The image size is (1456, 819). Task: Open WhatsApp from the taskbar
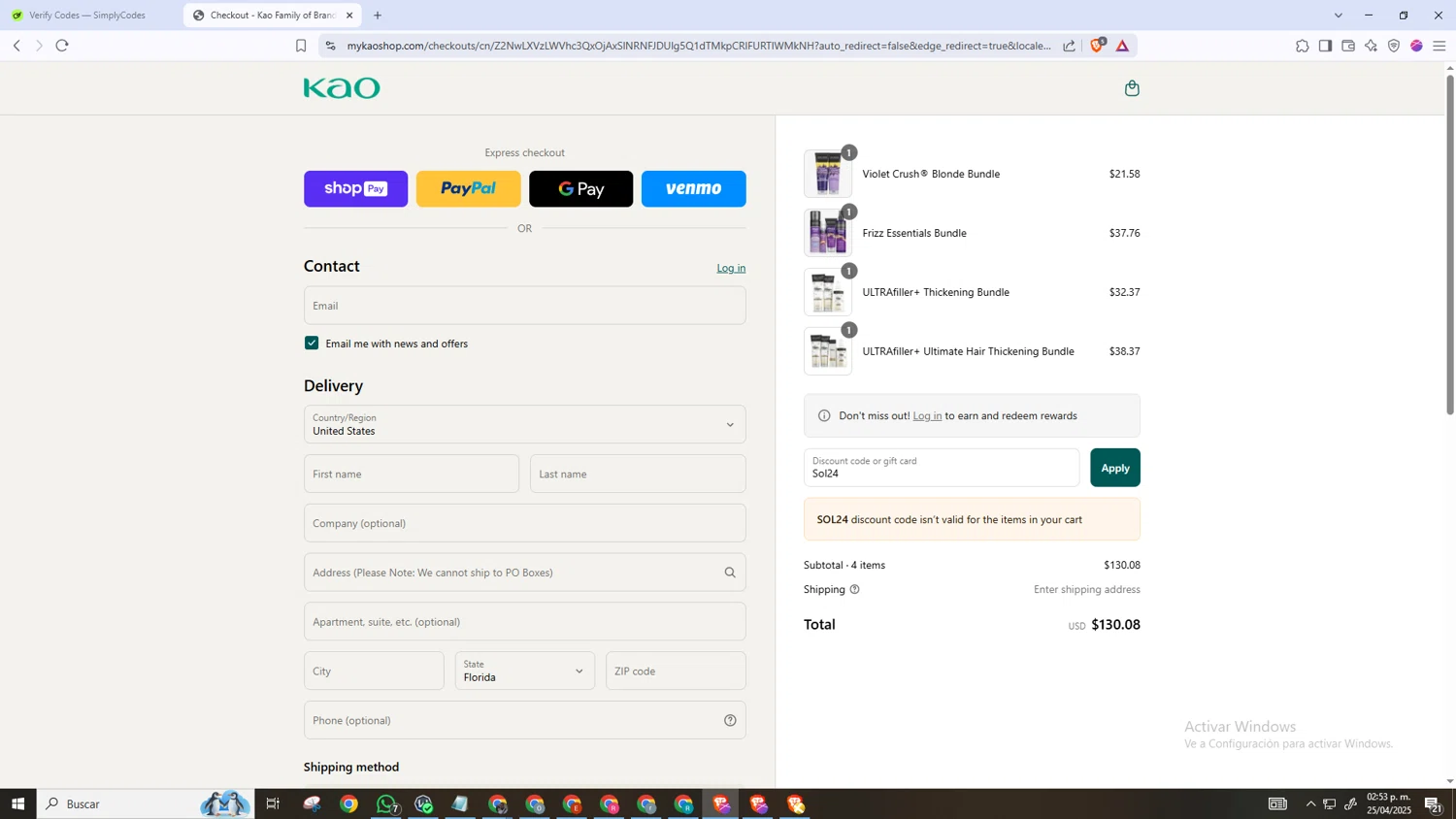386,803
